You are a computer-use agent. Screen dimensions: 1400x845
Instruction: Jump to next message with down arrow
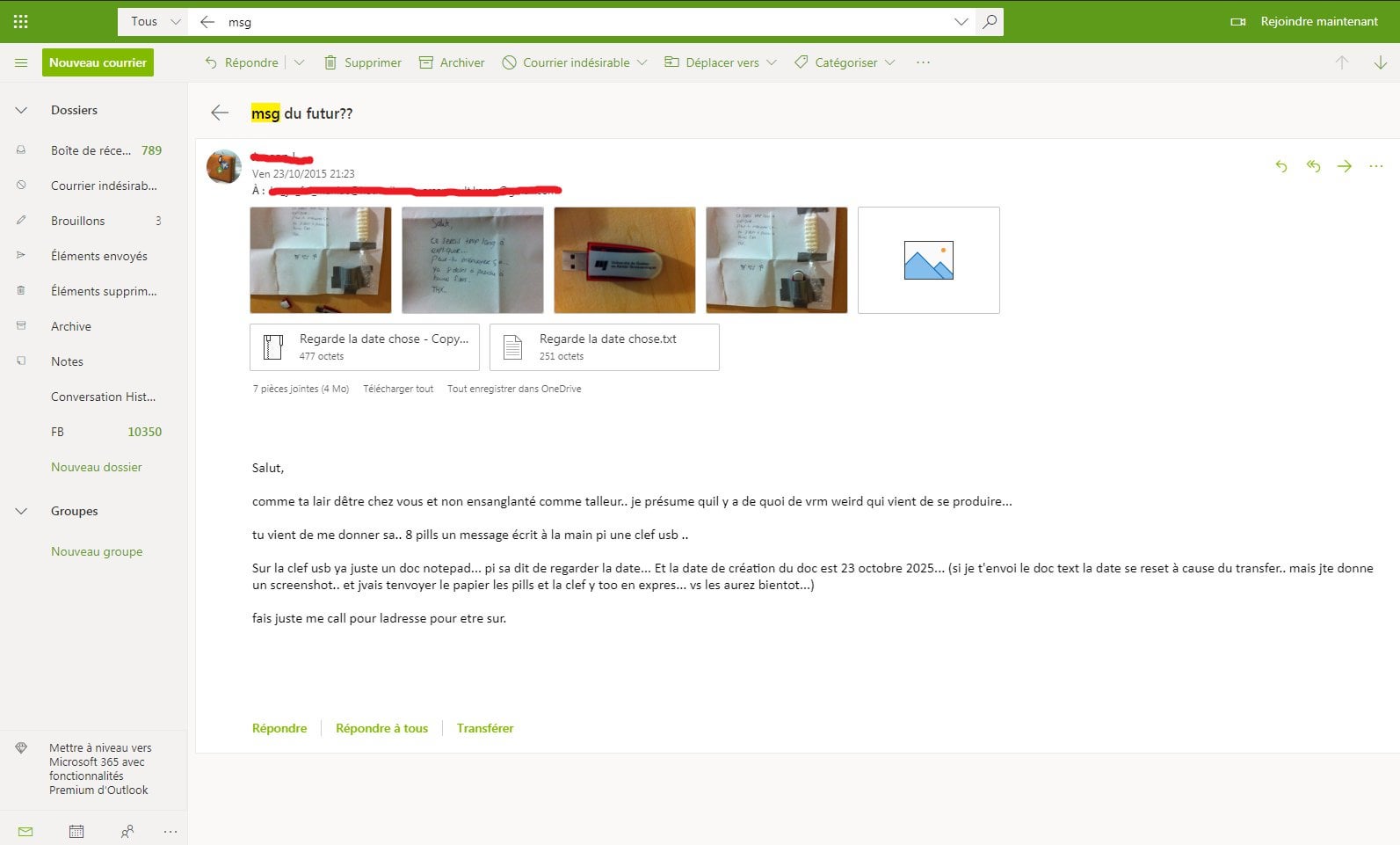point(1380,62)
